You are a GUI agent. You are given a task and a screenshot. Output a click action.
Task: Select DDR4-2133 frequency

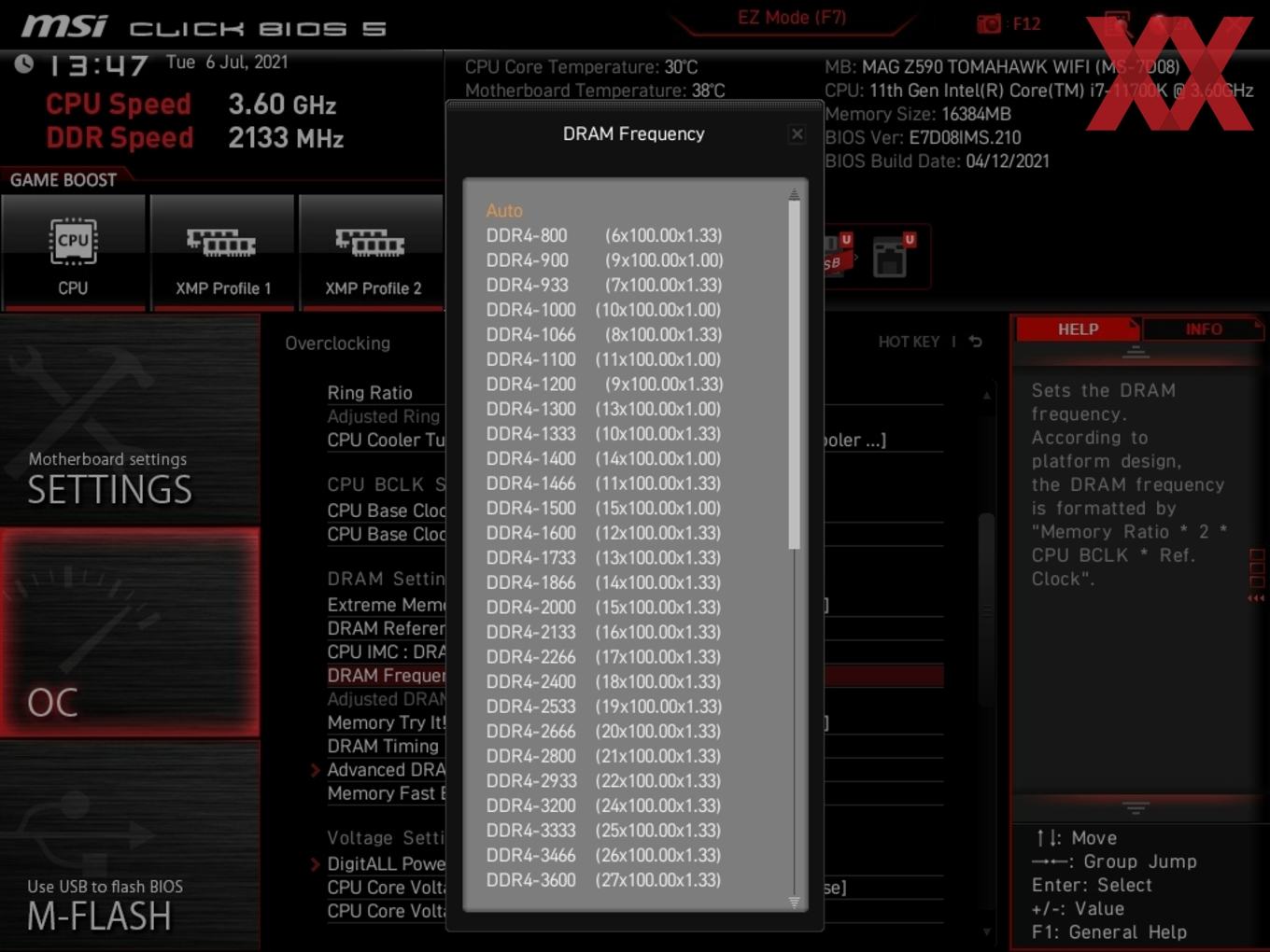click(x=604, y=632)
